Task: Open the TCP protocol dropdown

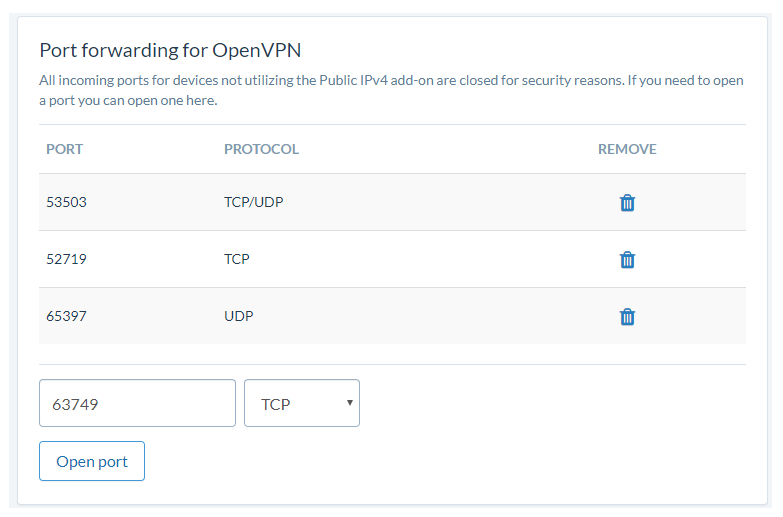Action: tap(302, 403)
